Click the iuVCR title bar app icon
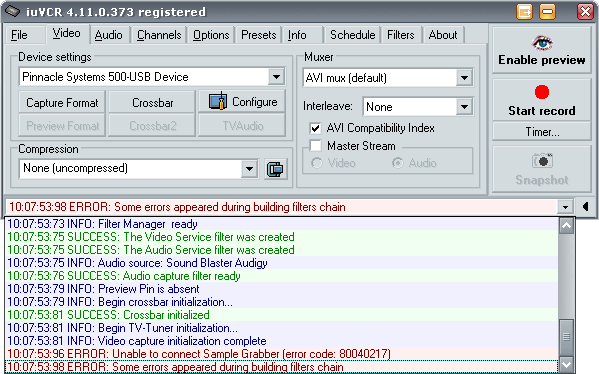The image size is (599, 374). [x=12, y=11]
